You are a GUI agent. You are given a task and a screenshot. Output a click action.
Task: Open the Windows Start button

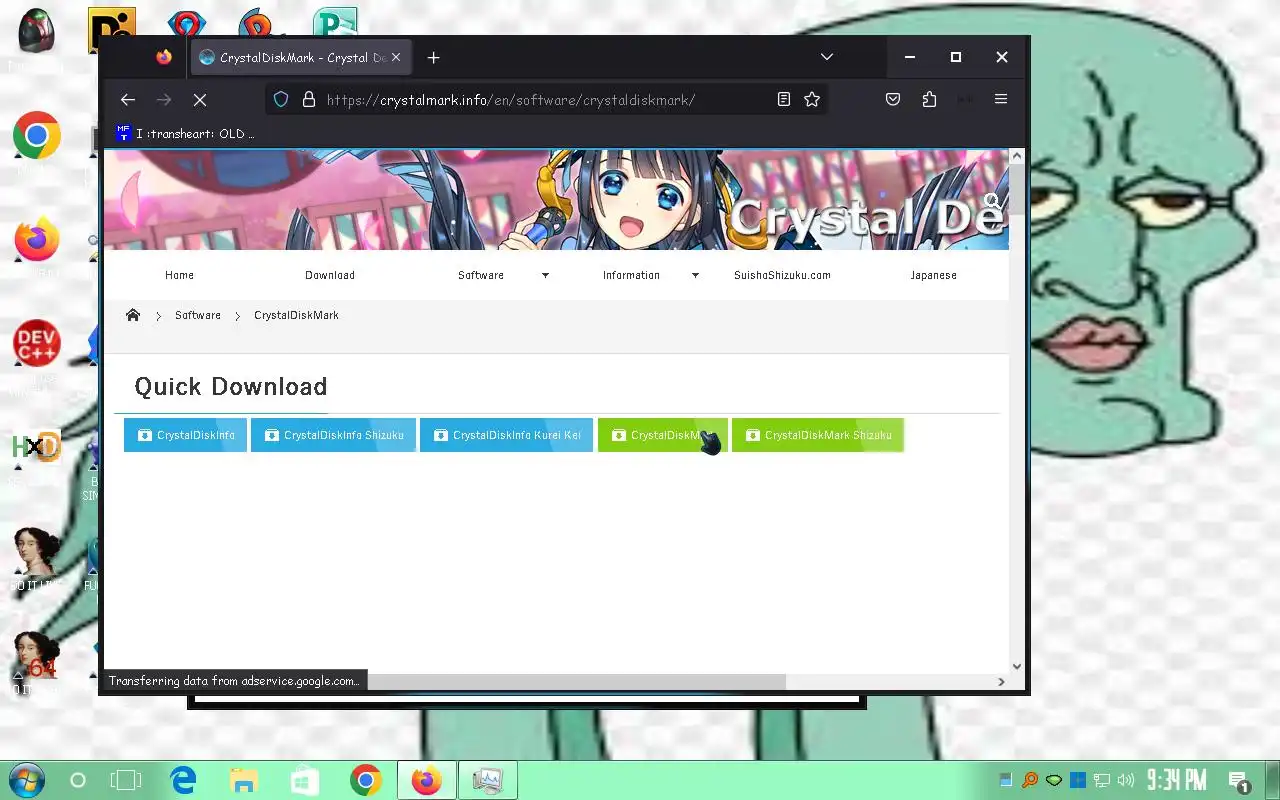click(x=25, y=780)
